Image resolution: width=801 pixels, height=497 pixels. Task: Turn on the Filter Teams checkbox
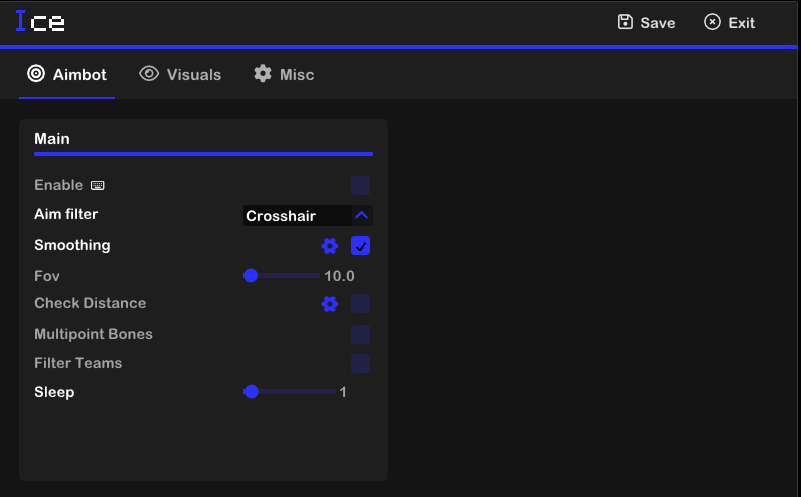(360, 363)
